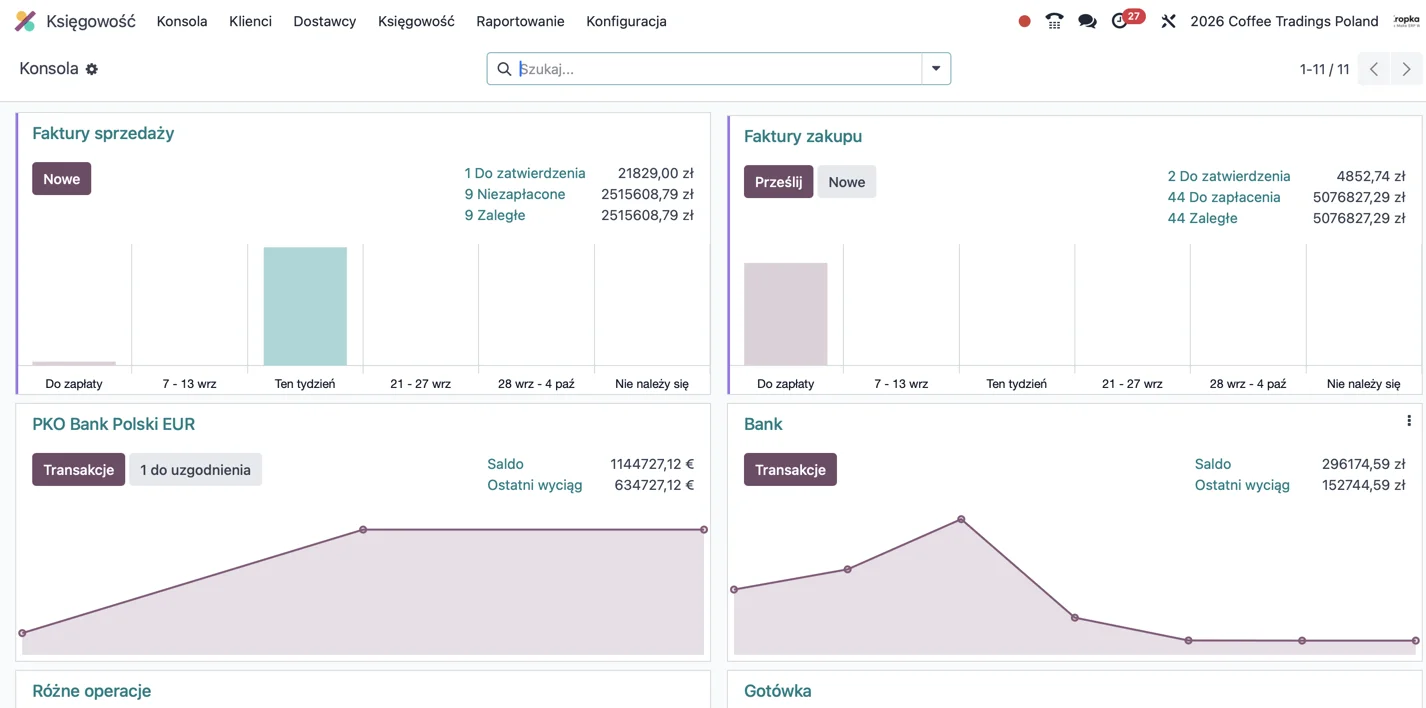Open the Księgowość menu item
The image size is (1426, 708).
416,21
